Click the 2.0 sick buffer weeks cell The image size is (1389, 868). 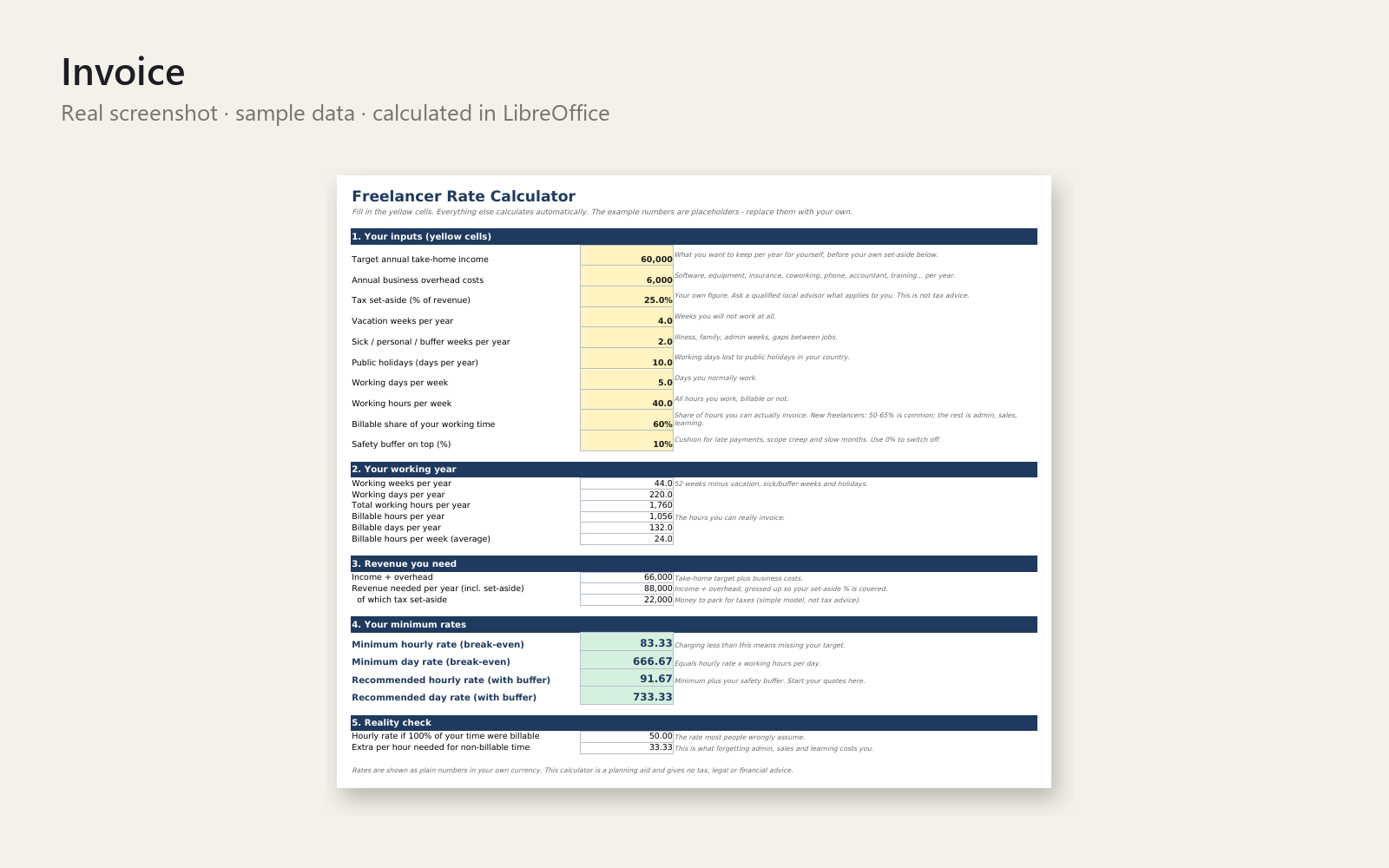(x=627, y=338)
